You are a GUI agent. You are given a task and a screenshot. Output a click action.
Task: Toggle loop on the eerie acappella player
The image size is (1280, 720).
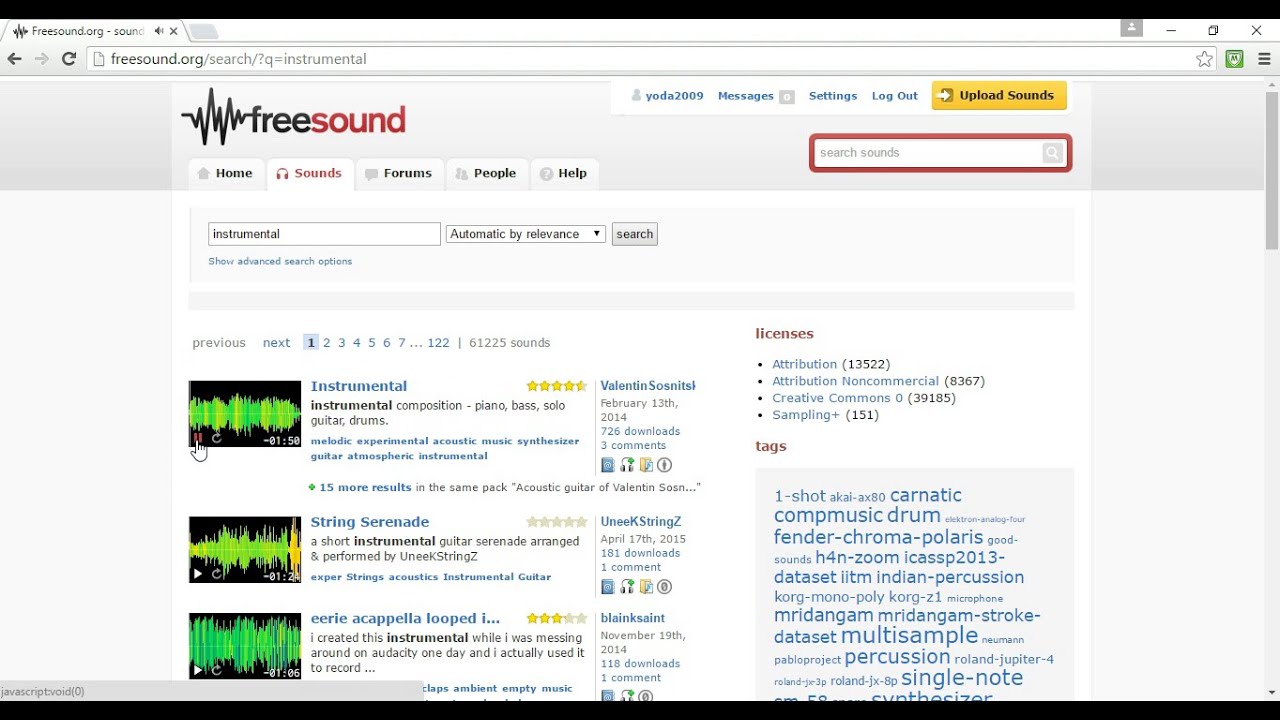coord(216,670)
